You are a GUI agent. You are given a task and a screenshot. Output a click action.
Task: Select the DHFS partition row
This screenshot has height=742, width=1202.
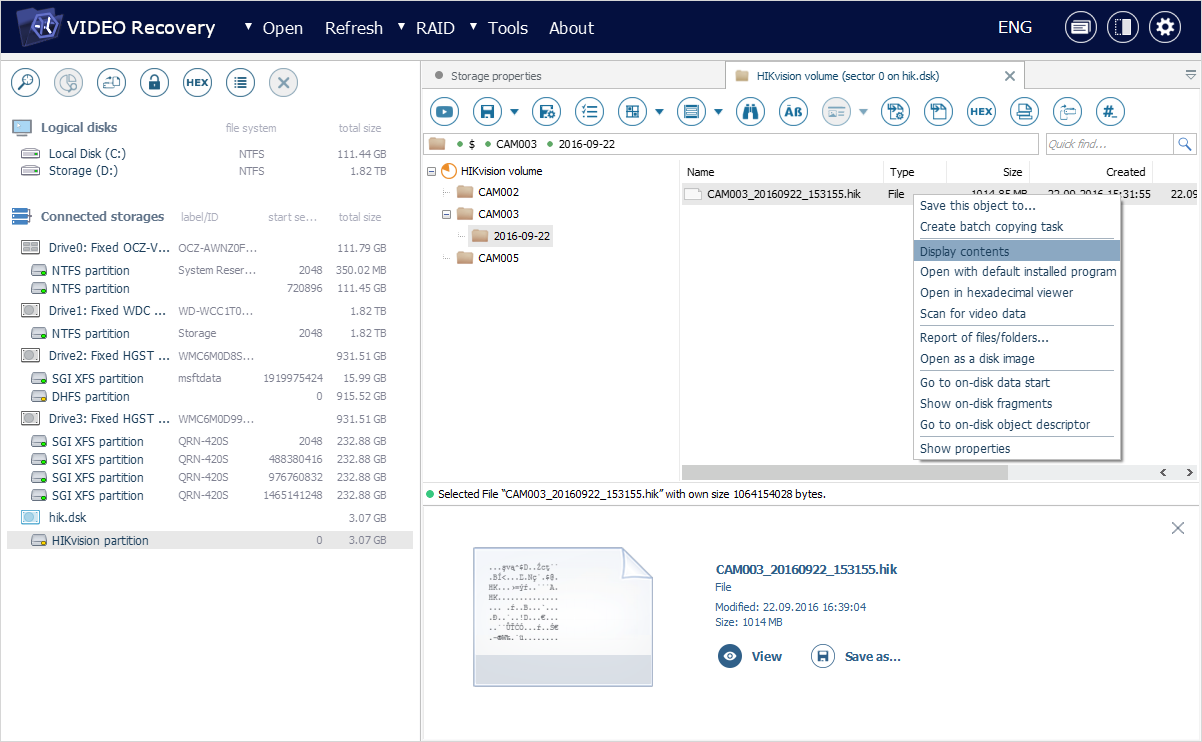pyautogui.click(x=210, y=397)
